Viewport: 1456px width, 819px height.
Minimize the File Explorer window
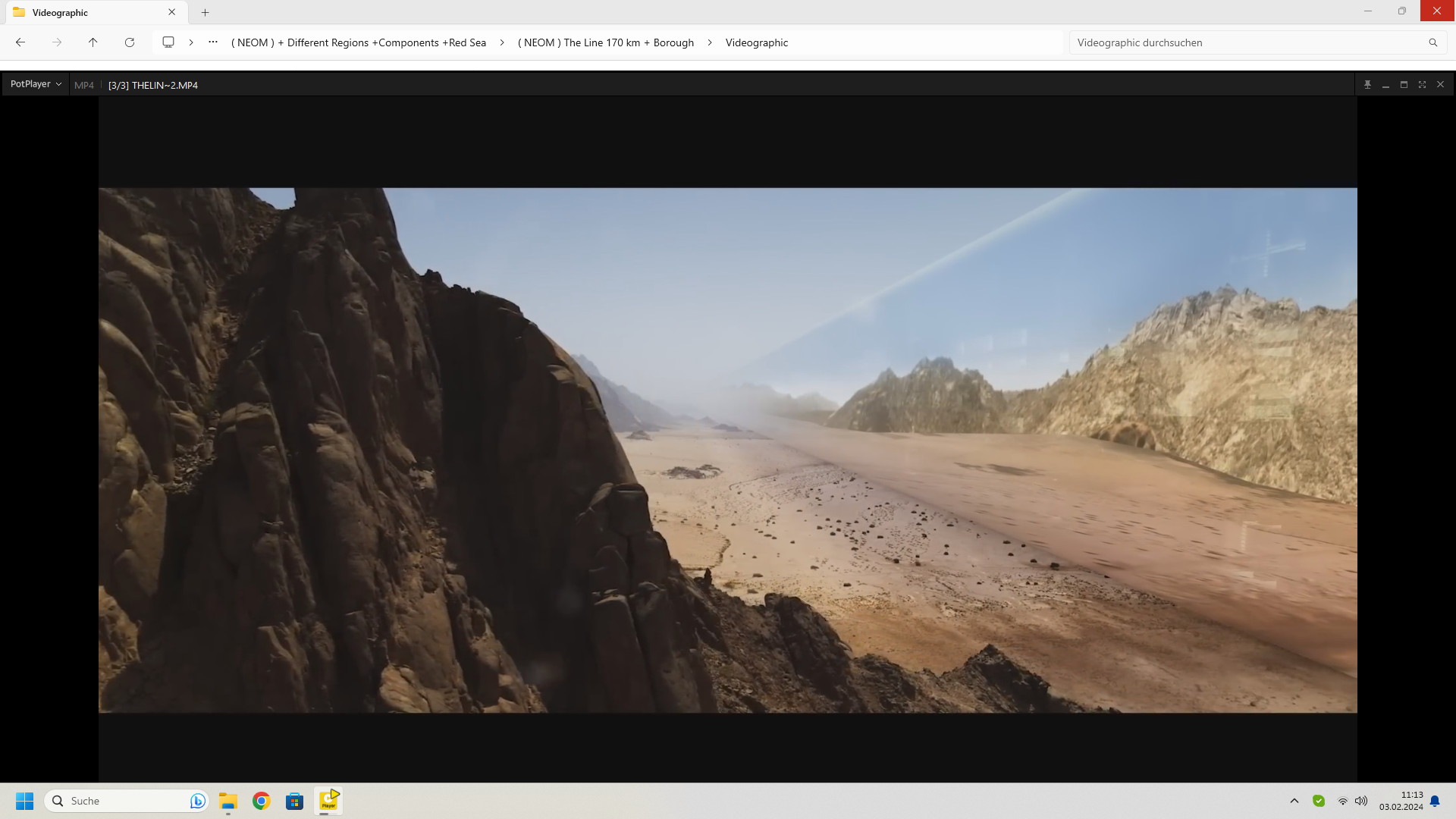point(1368,11)
